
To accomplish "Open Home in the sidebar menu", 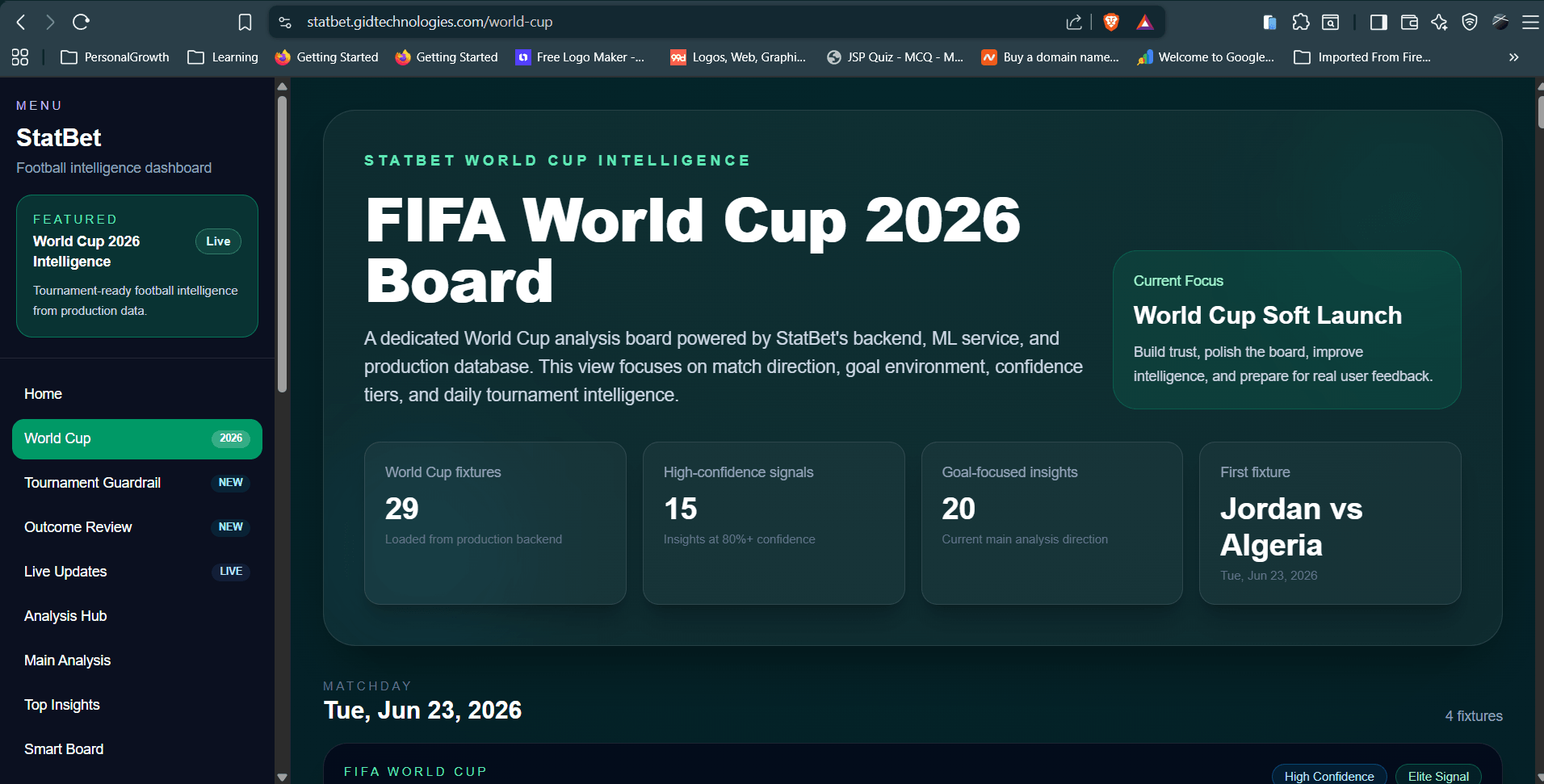I will [137, 394].
